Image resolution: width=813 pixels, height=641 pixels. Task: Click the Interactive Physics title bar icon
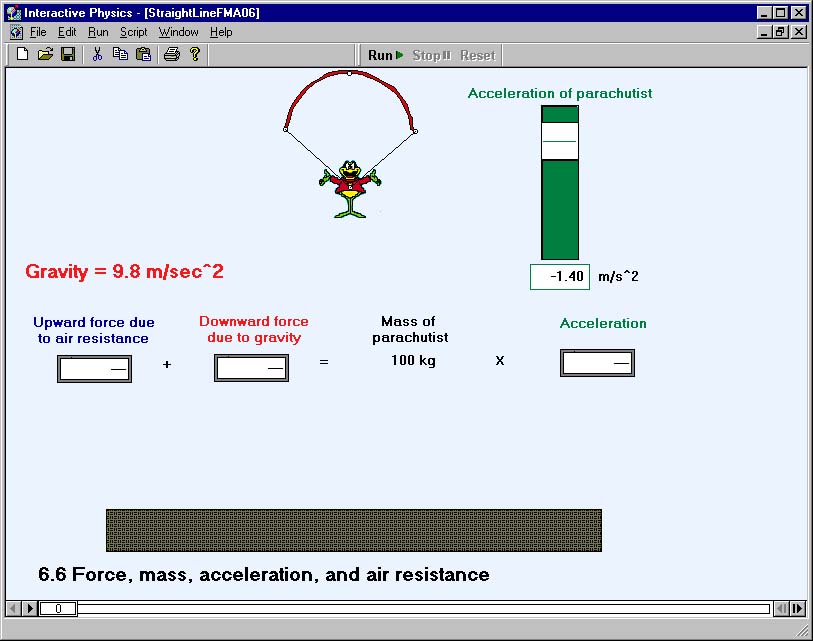(x=13, y=12)
